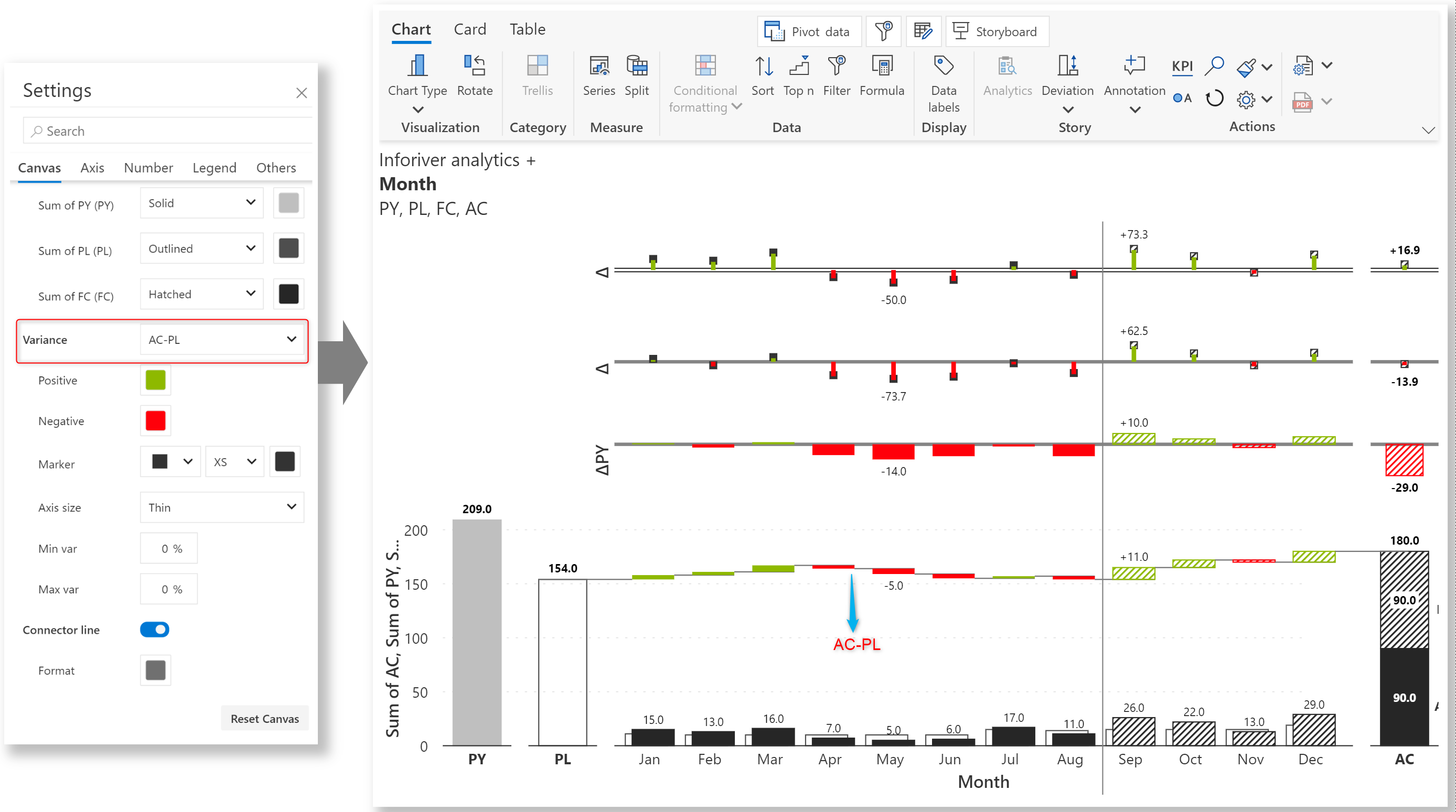This screenshot has height=812, width=1456.
Task: Switch to the Chart tab
Action: [x=411, y=29]
